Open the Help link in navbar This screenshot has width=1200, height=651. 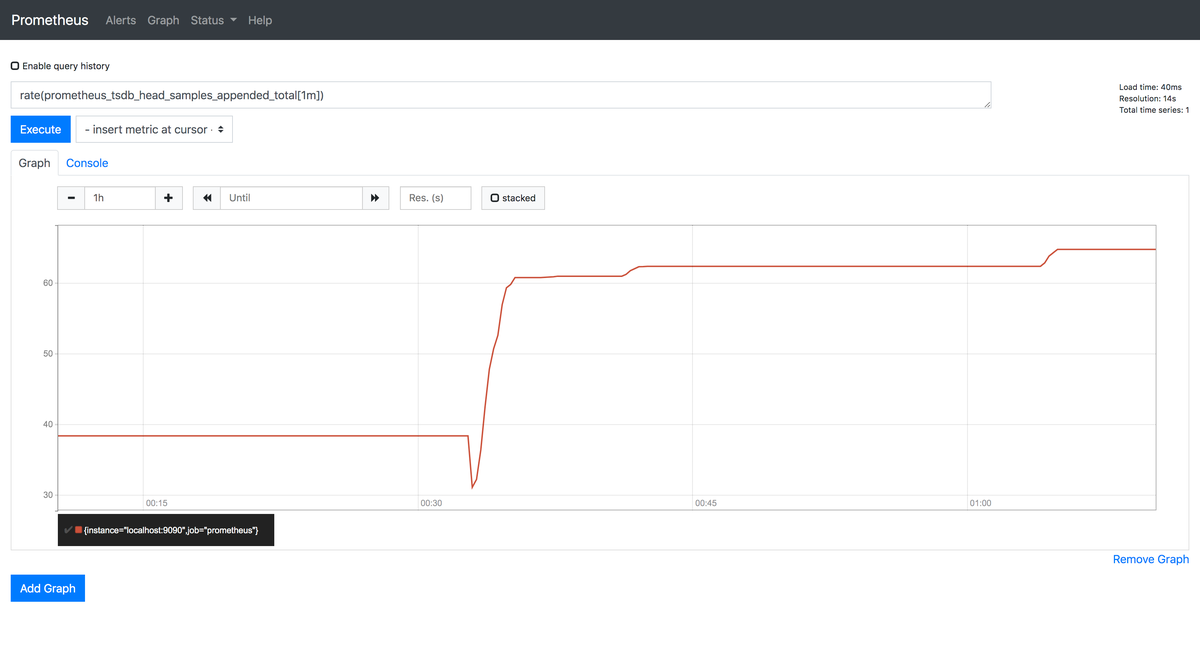(260, 20)
